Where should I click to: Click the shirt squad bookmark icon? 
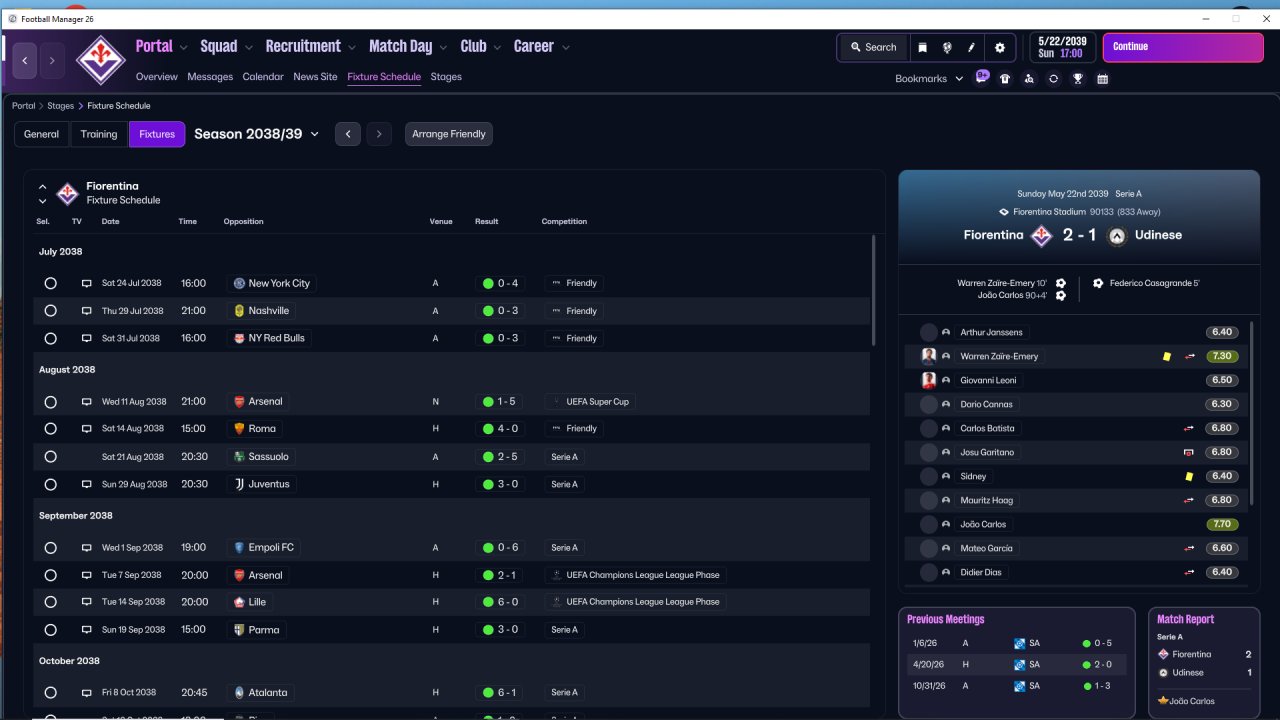(1005, 78)
